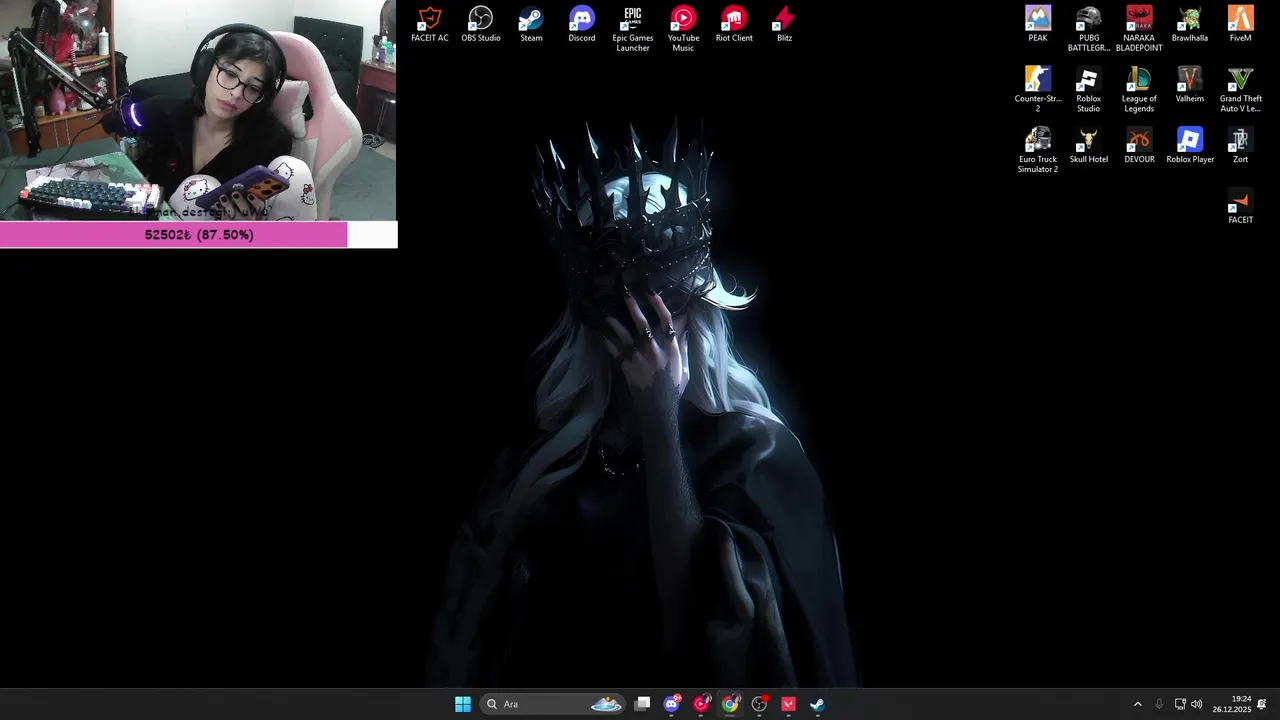Open the Steam desktop shortcut
The width and height of the screenshot is (1280, 720).
531,25
